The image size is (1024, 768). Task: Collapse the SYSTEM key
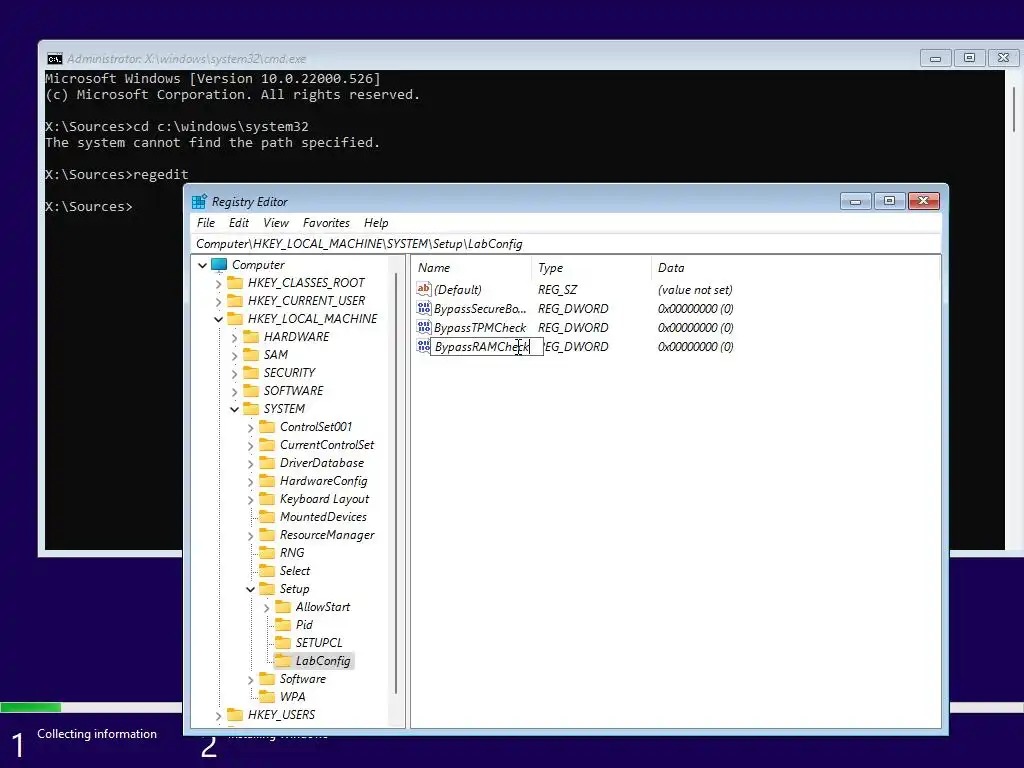pyautogui.click(x=234, y=409)
